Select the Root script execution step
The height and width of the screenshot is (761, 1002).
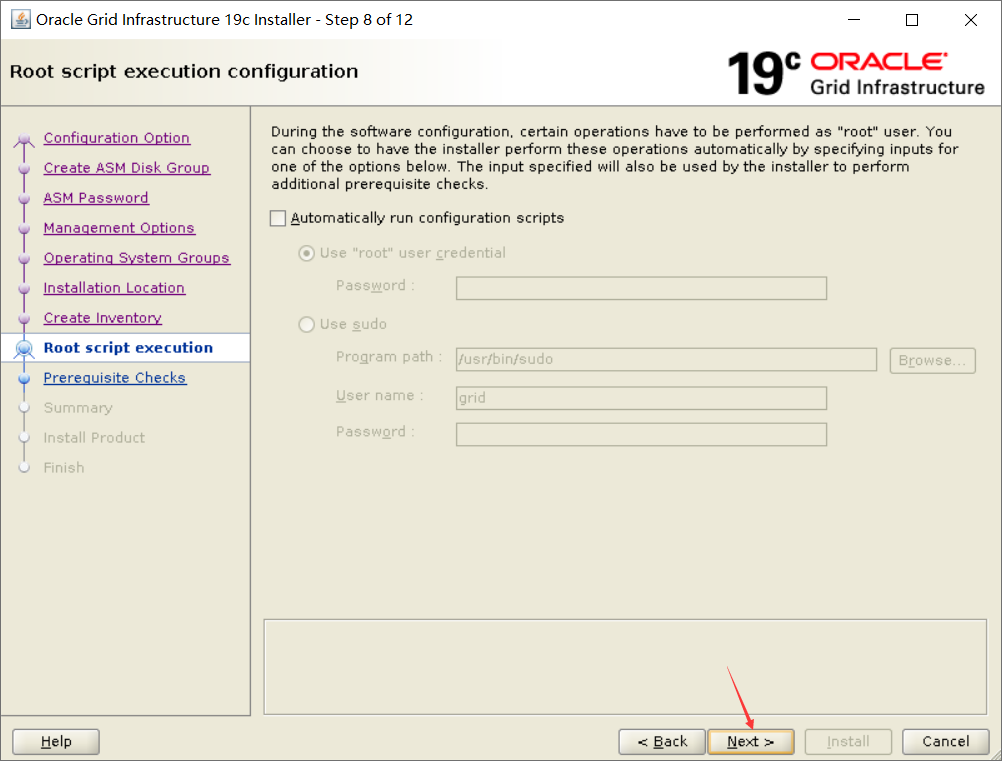click(x=128, y=348)
